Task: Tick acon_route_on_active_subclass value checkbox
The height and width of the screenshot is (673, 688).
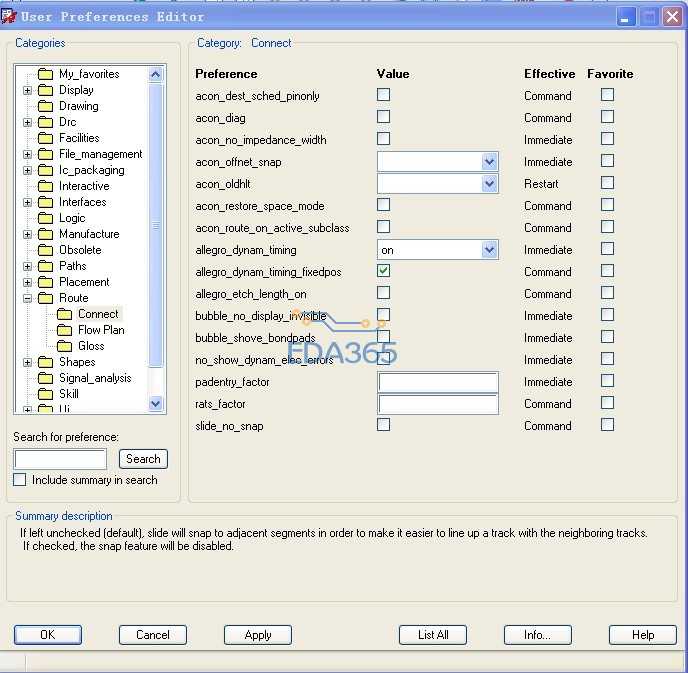Action: [383, 226]
